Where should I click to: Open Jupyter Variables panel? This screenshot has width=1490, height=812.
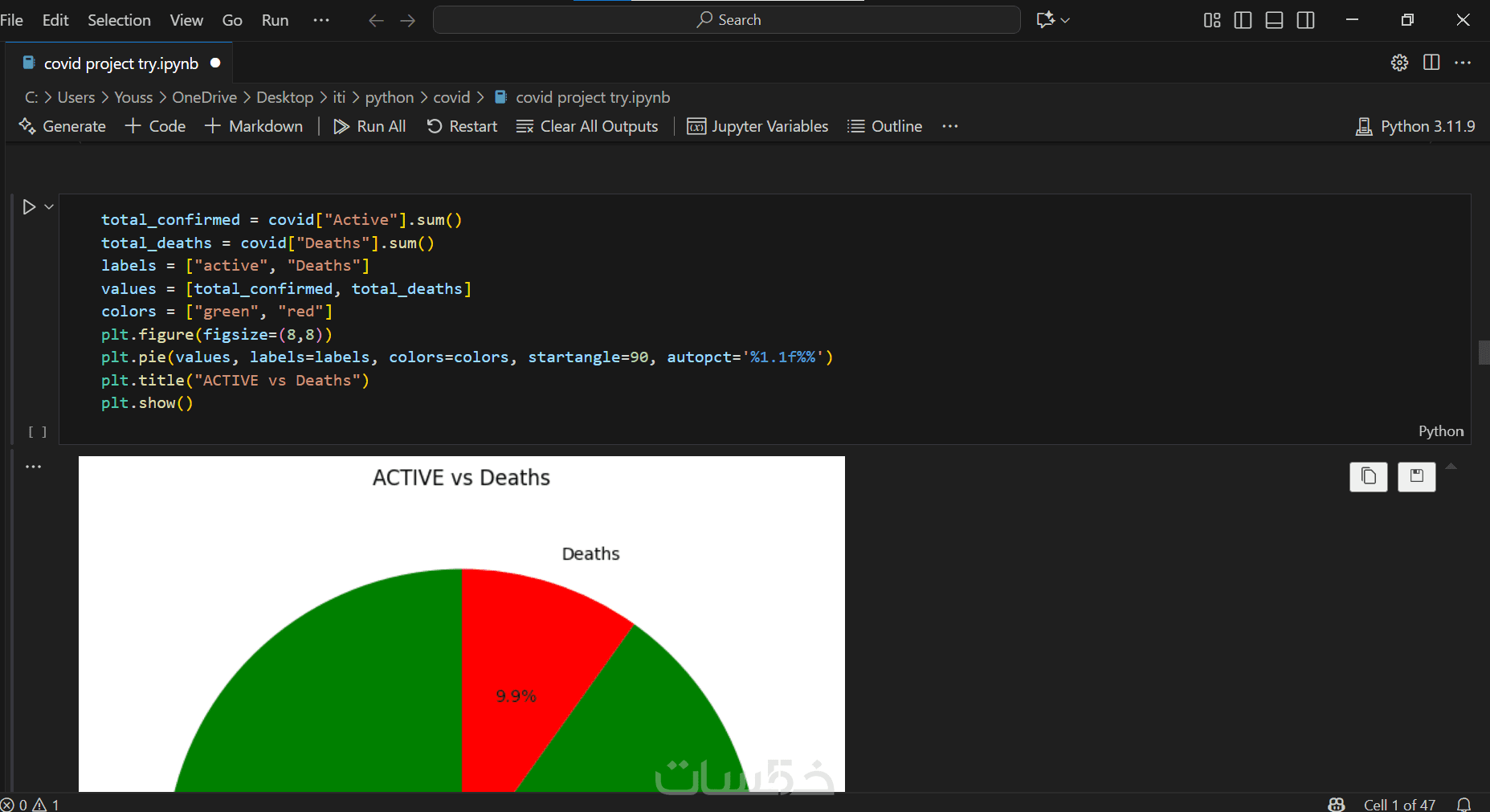(x=757, y=126)
